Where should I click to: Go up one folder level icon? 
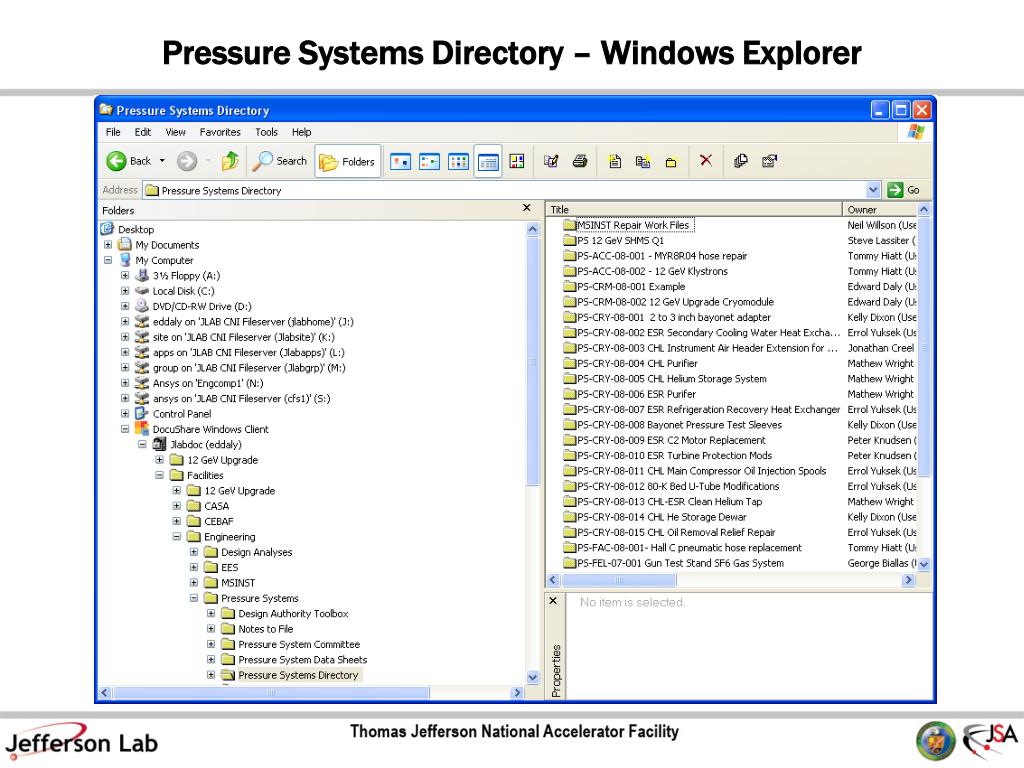tap(230, 161)
